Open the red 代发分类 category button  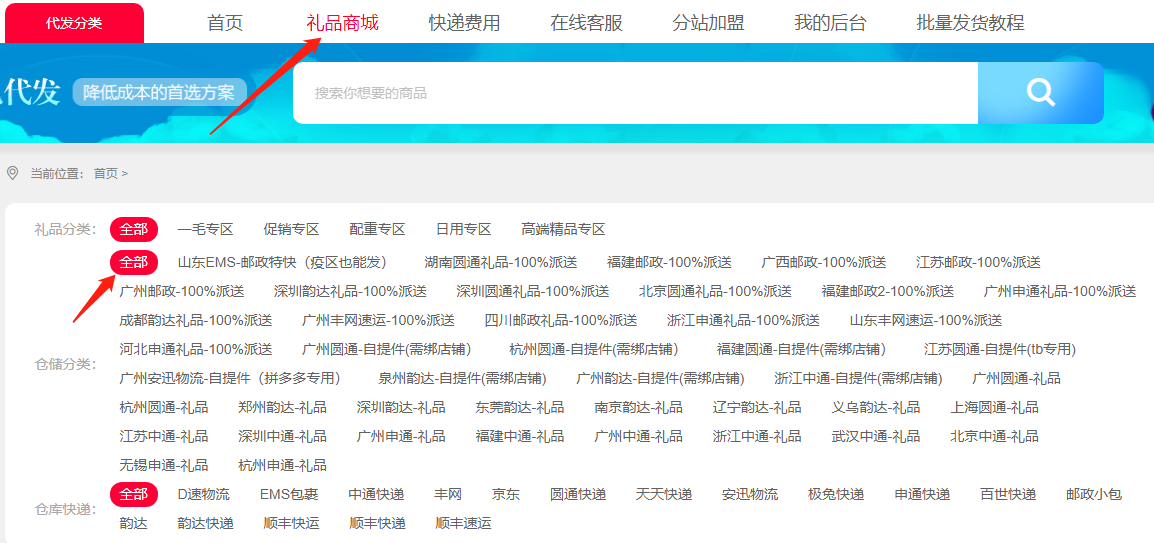pos(74,23)
